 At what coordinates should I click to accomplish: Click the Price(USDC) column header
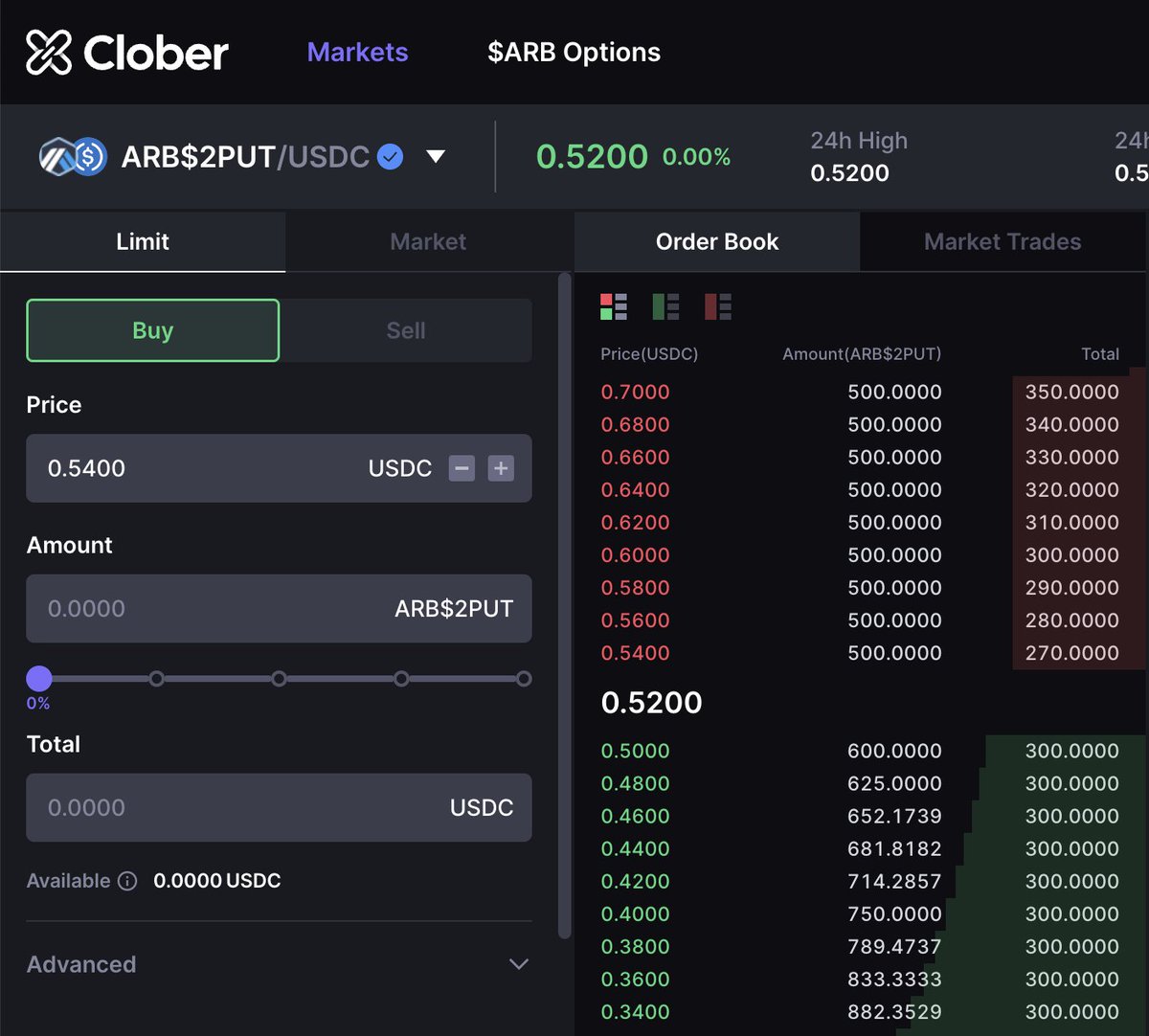pos(649,354)
